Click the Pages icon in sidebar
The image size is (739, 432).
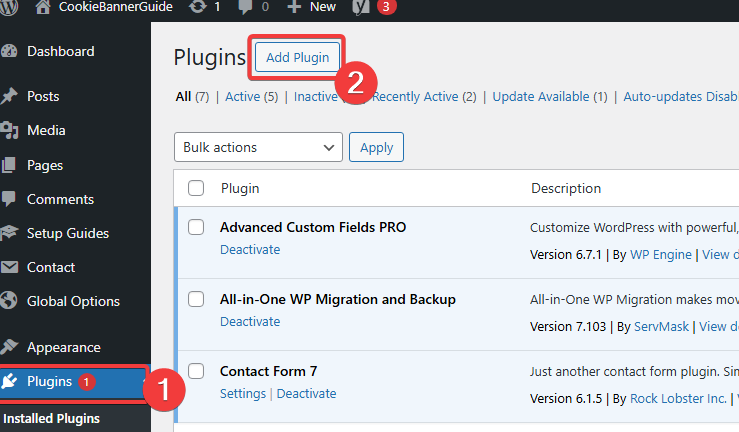coord(8,165)
